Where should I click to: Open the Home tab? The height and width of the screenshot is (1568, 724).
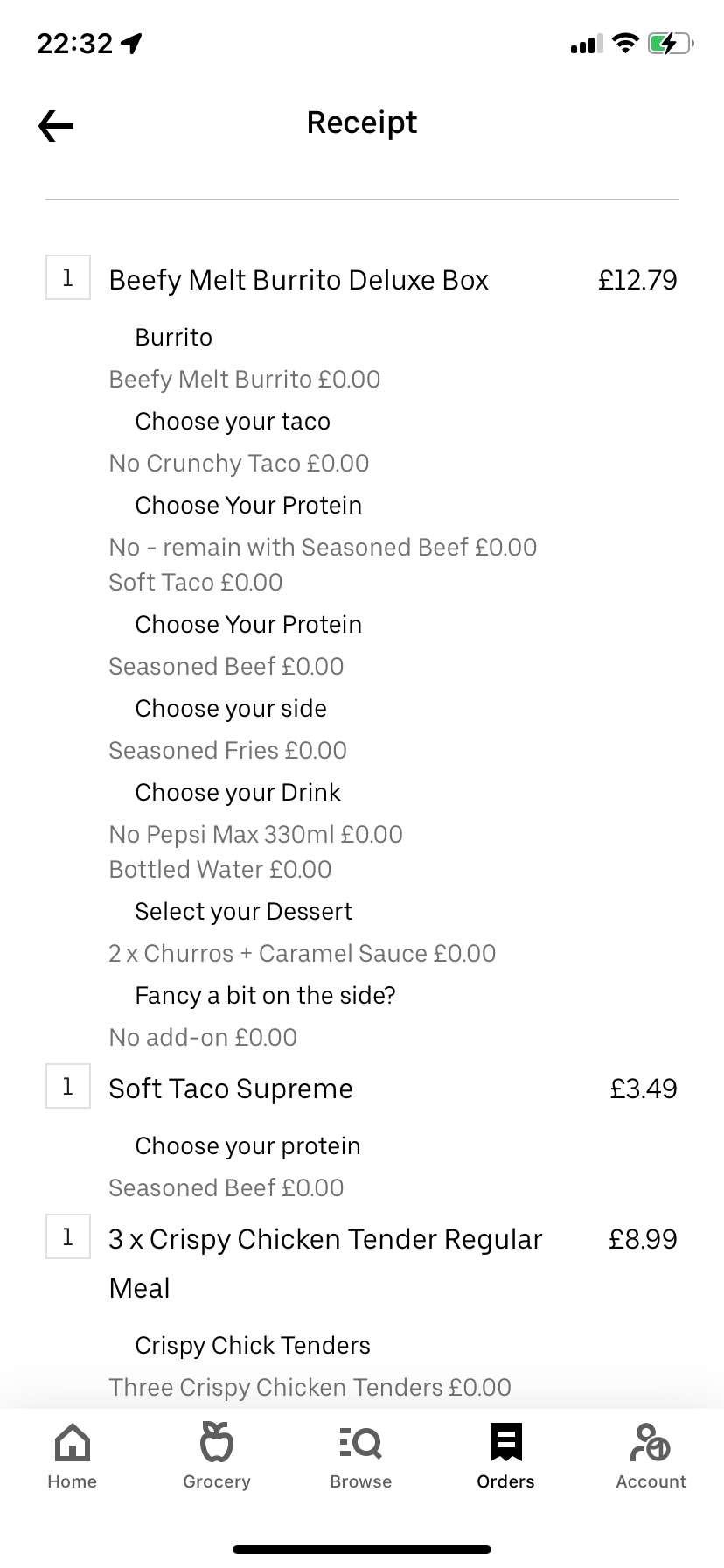pyautogui.click(x=73, y=1456)
